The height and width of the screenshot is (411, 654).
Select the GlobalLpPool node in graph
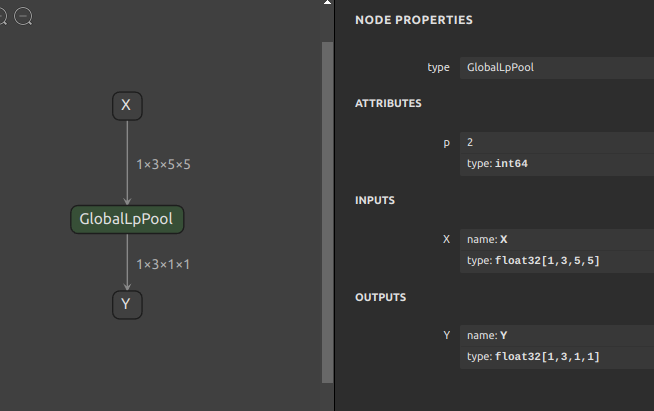coord(127,219)
